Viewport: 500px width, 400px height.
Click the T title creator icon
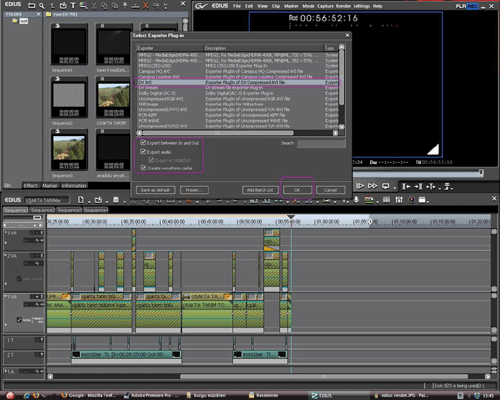[73, 5]
